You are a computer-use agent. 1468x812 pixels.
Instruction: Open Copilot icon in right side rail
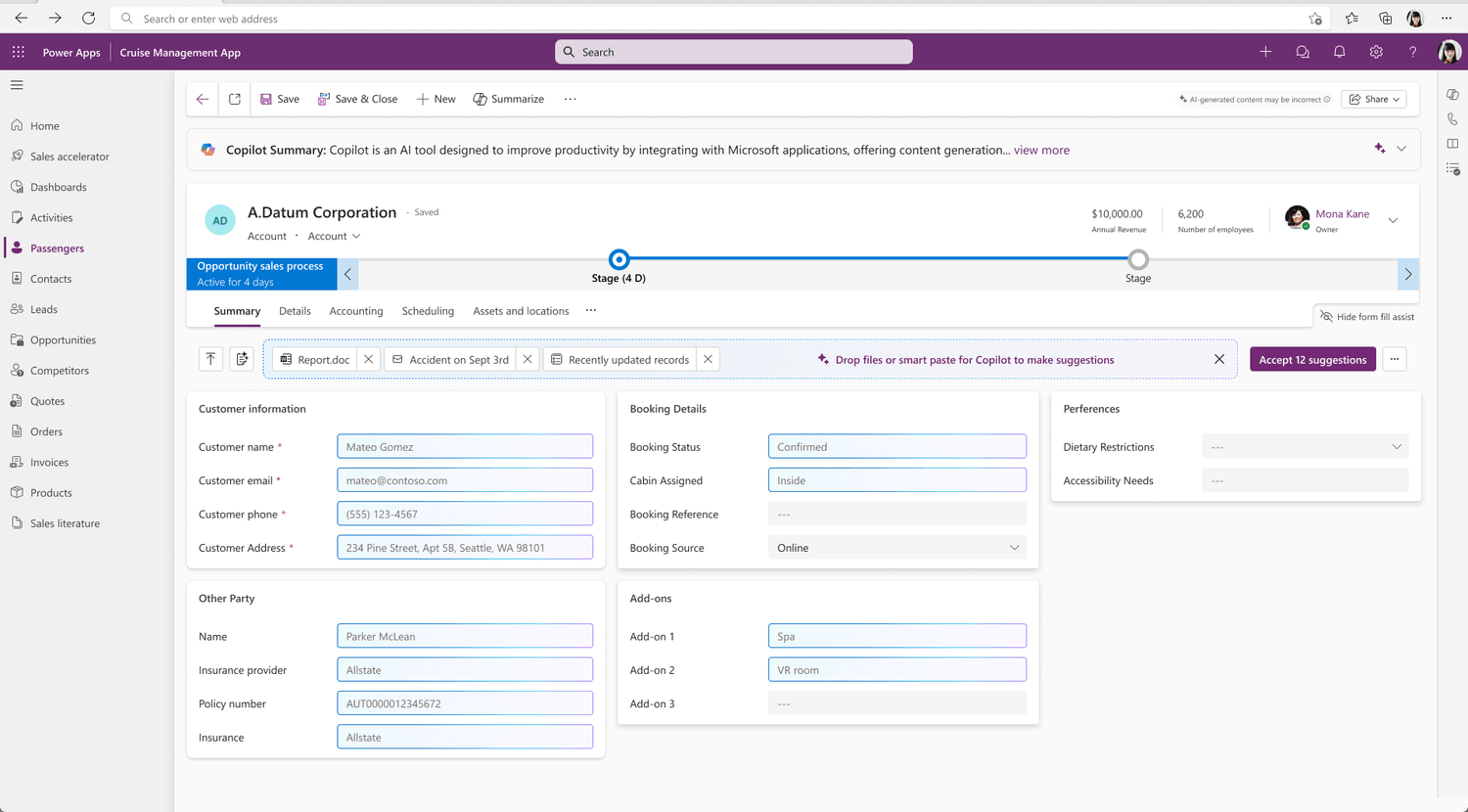click(x=1453, y=95)
